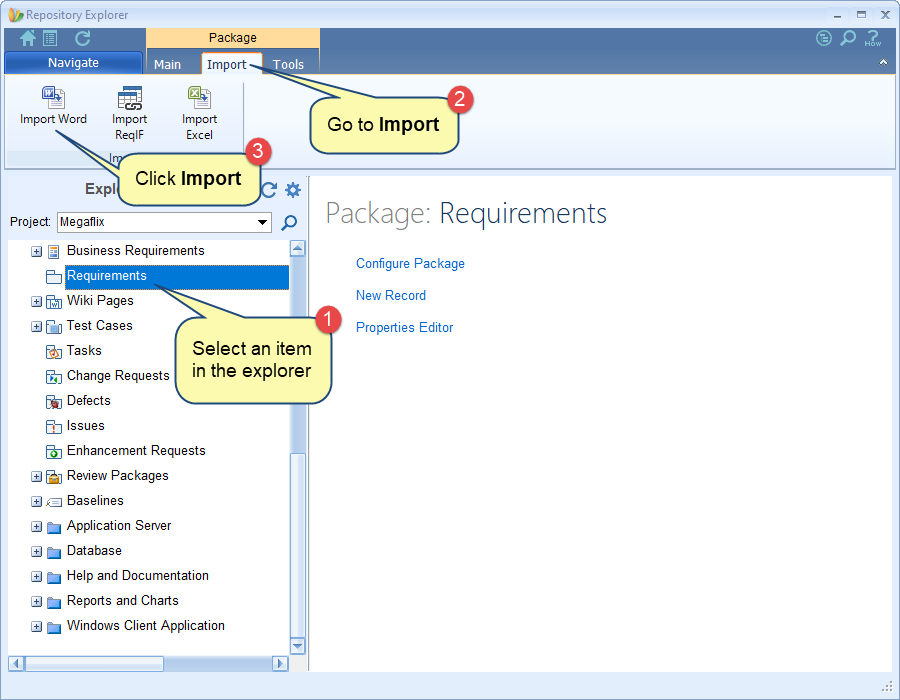The height and width of the screenshot is (700, 900).
Task: Select Defects in the explorer tree
Action: [89, 400]
